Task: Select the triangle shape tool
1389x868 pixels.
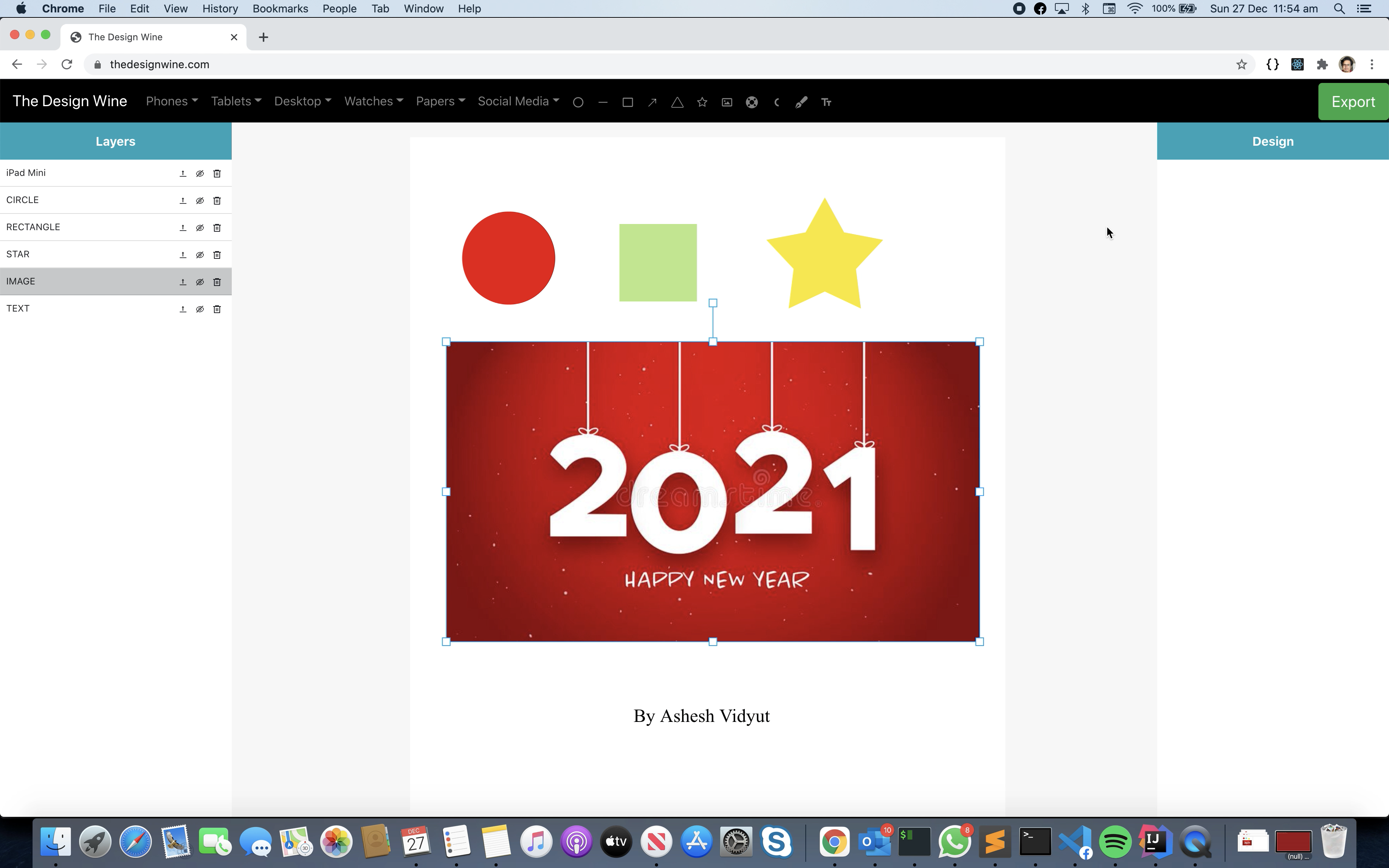Action: coord(677,102)
